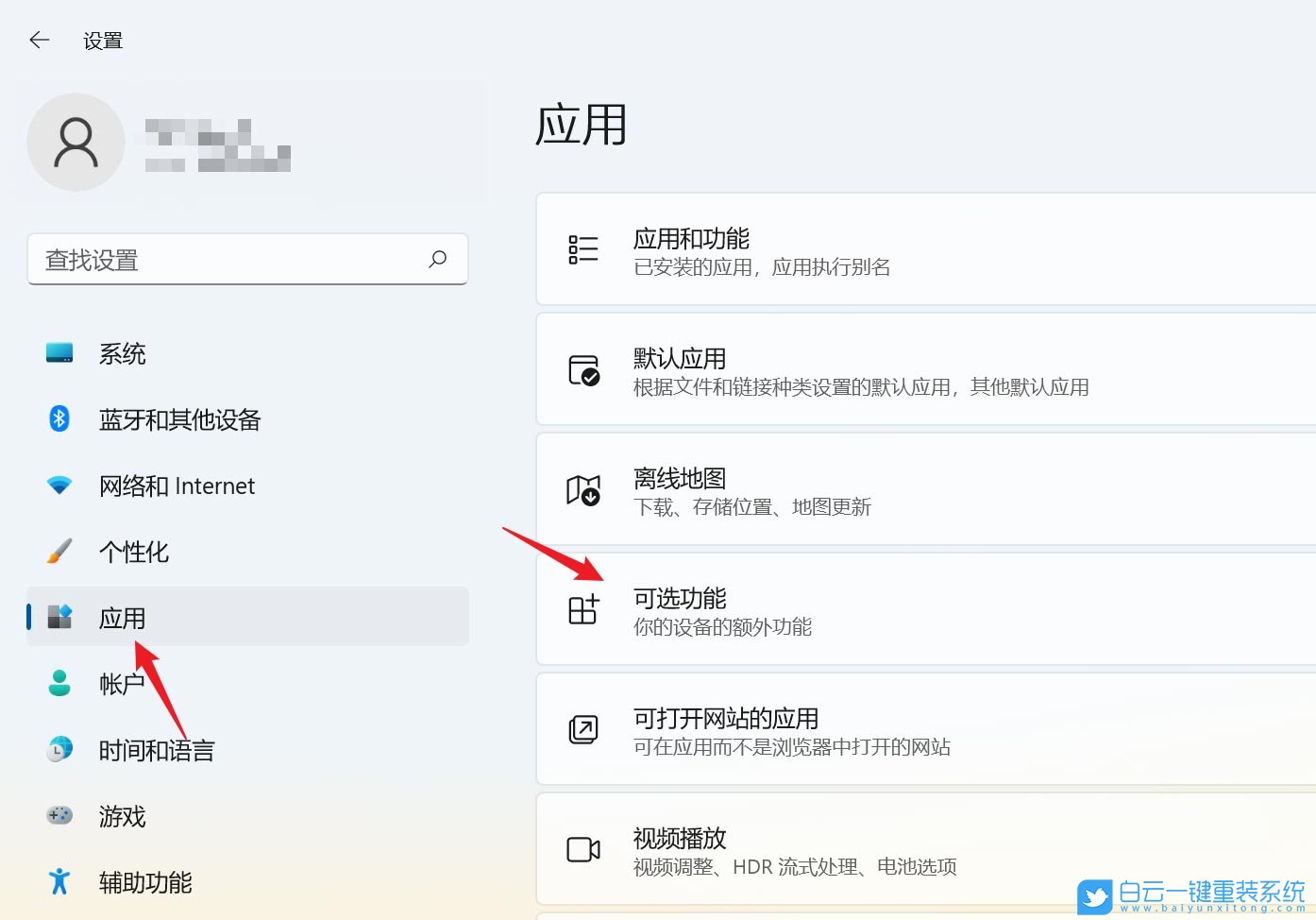This screenshot has height=920, width=1316.
Task: Open 视频播放 settings
Action: point(925,850)
